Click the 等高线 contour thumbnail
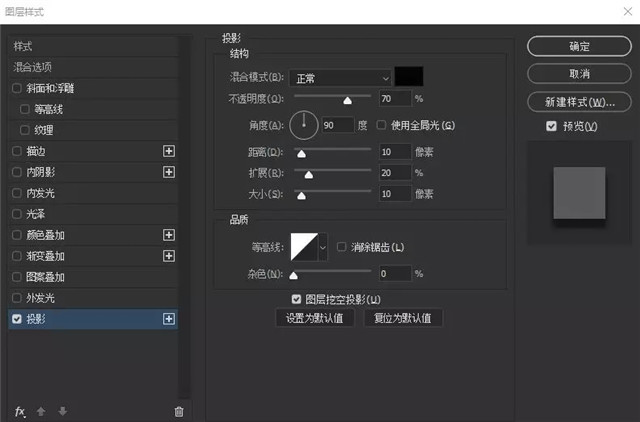 304,247
